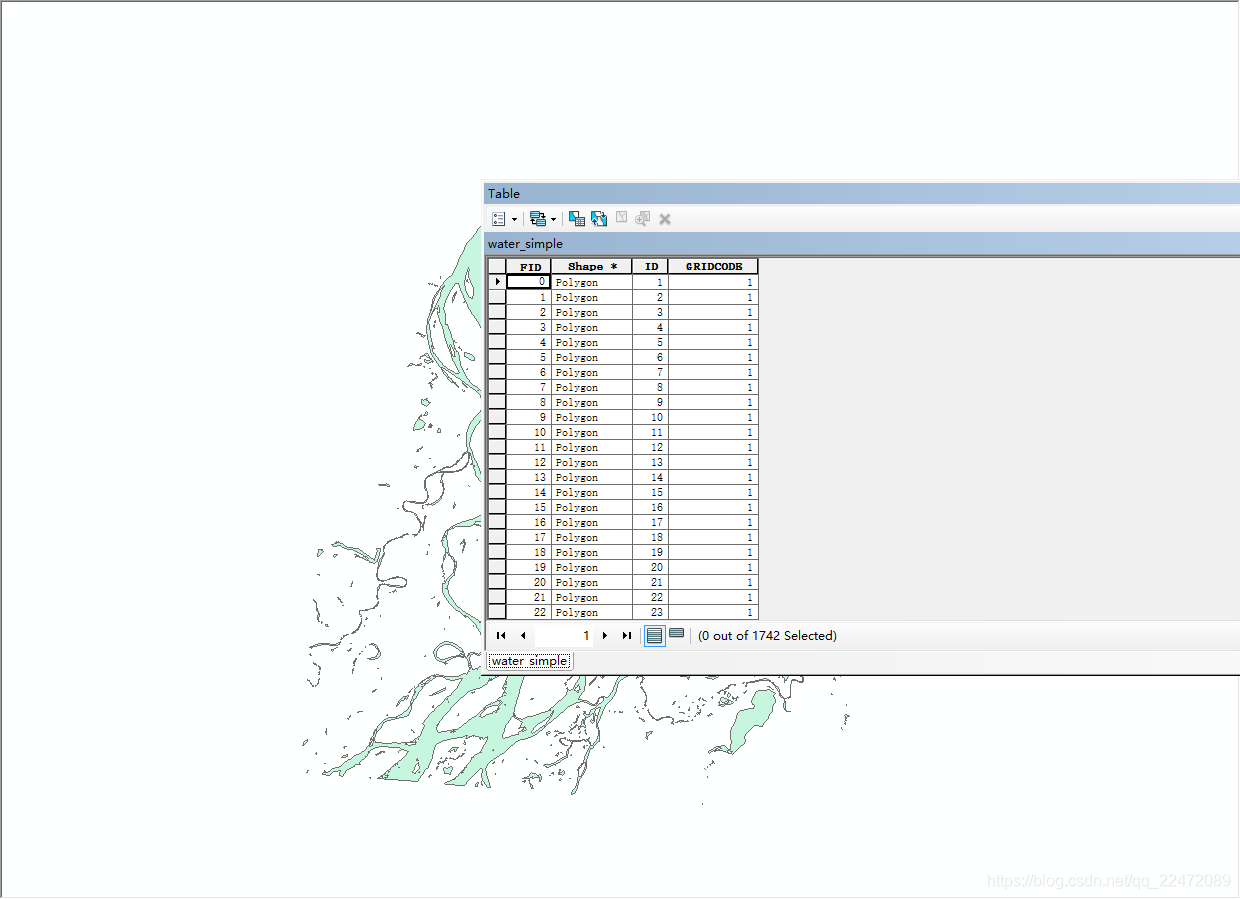The width and height of the screenshot is (1240, 899).
Task: Go to the first record
Action: coord(501,635)
